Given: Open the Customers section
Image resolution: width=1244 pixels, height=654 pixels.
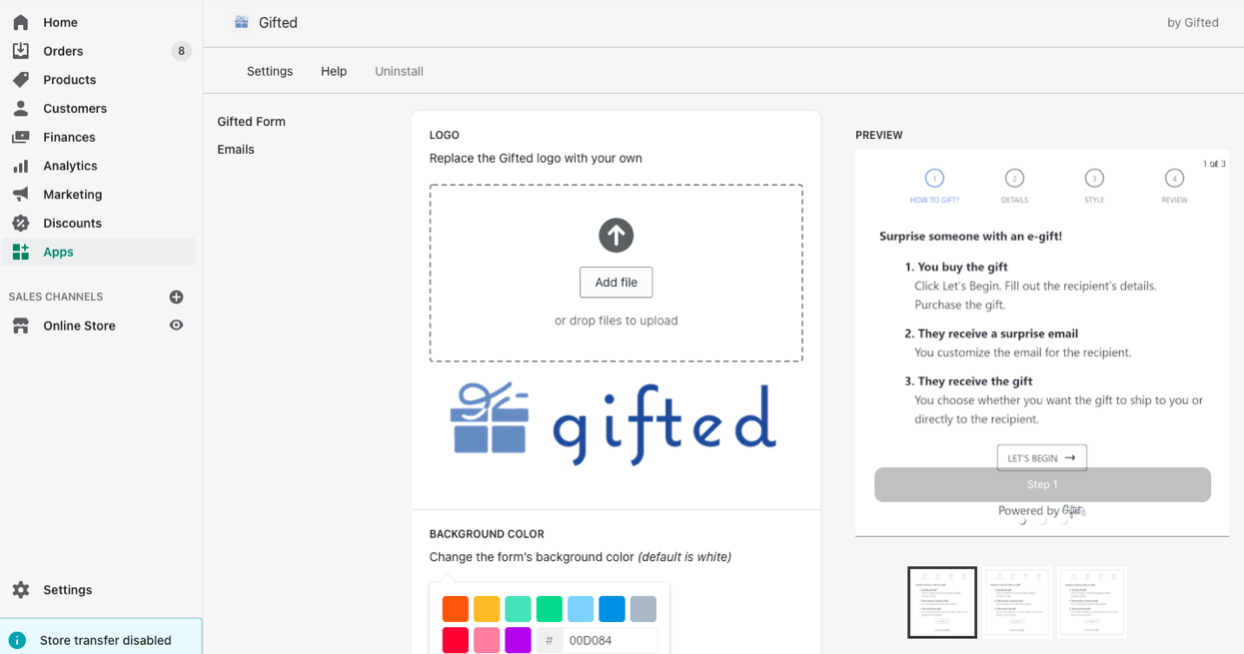Looking at the screenshot, I should click(x=75, y=108).
